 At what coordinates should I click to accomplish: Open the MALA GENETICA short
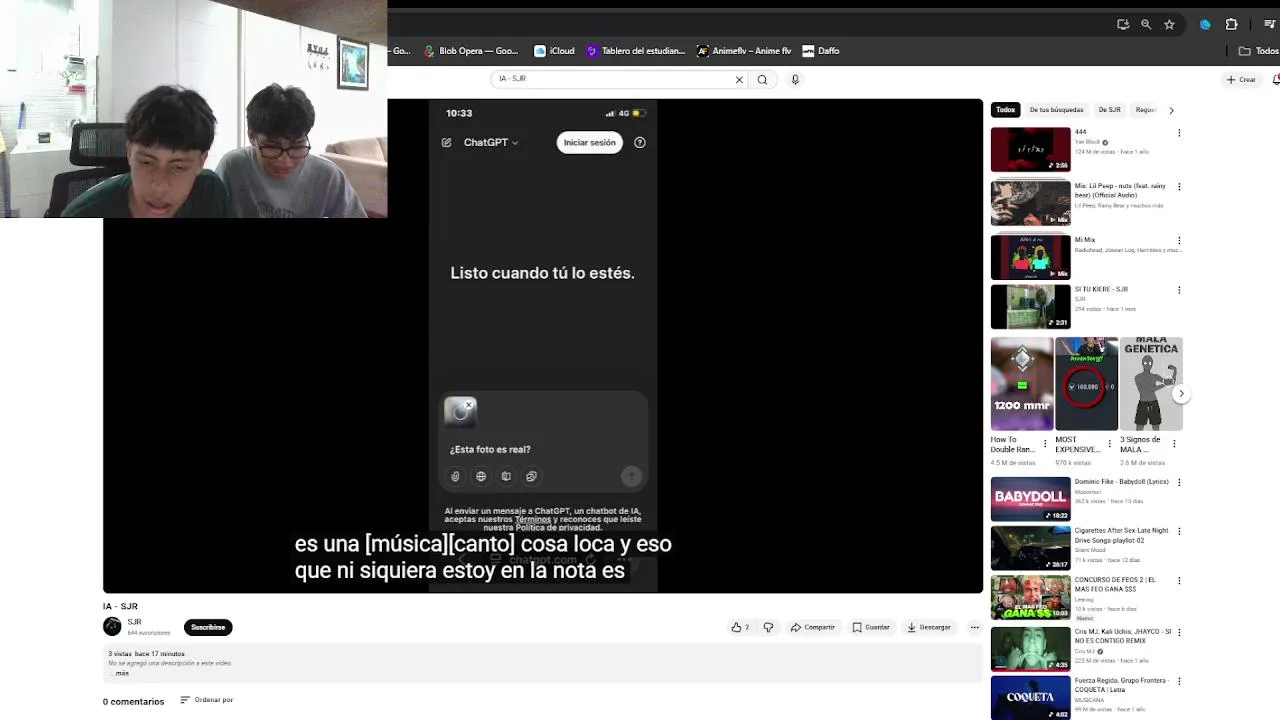[x=1151, y=384]
